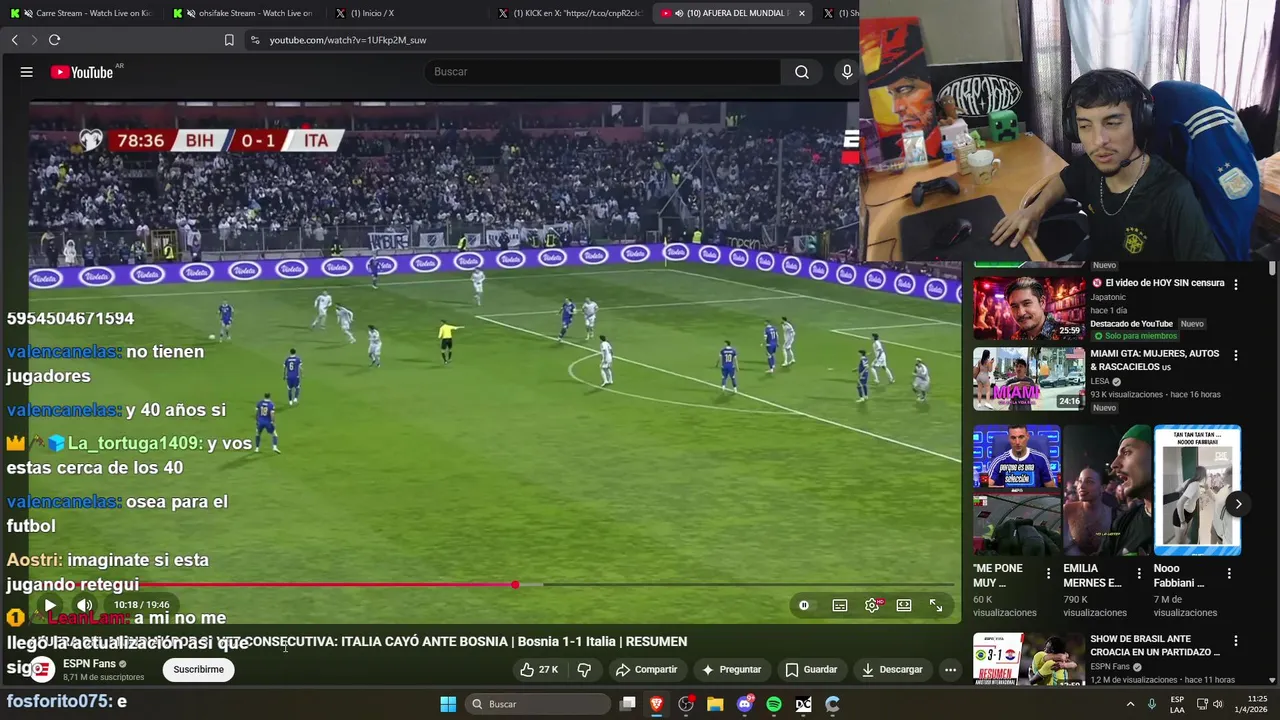The image size is (1280, 720).
Task: Close the AFUERA DEL MUNDIAL tab
Action: coord(801,13)
